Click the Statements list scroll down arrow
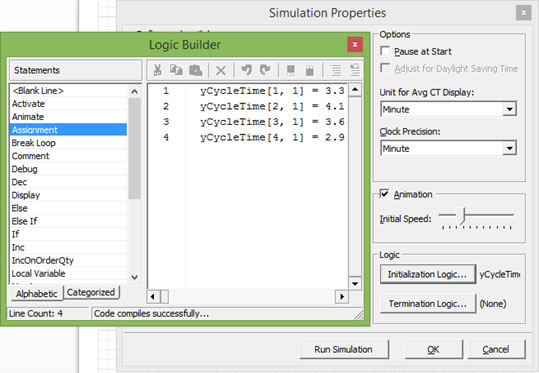539x373 pixels. click(x=134, y=277)
